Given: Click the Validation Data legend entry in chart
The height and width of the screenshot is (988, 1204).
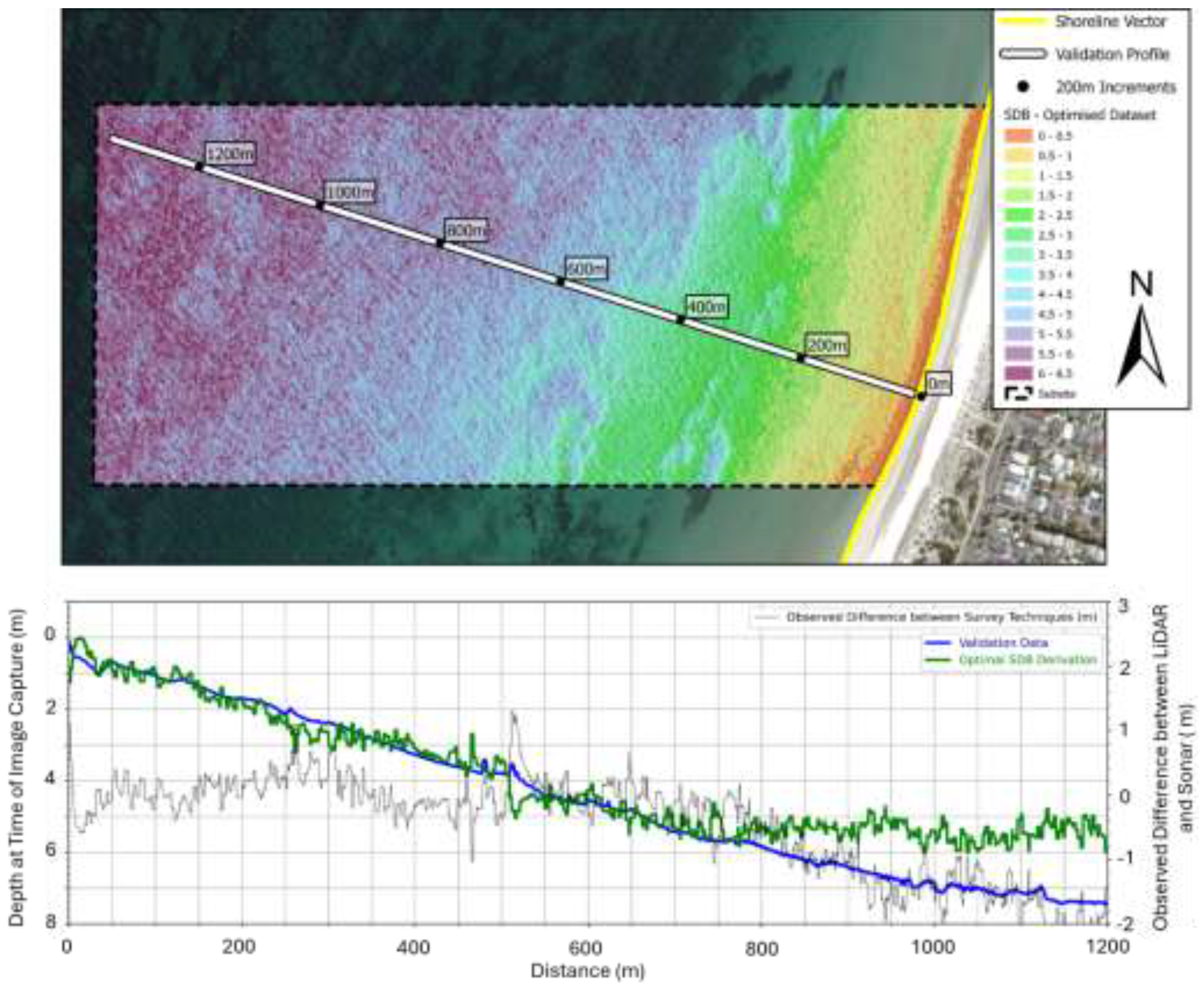Looking at the screenshot, I should [1003, 643].
